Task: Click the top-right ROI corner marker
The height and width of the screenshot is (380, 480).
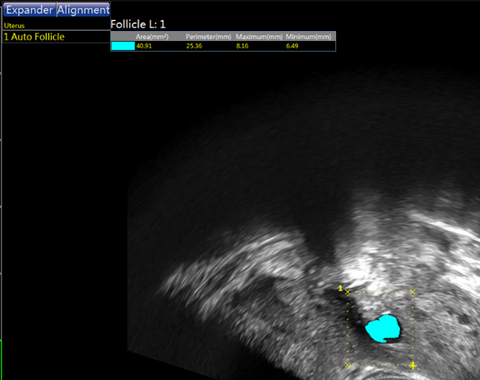Action: (413, 292)
